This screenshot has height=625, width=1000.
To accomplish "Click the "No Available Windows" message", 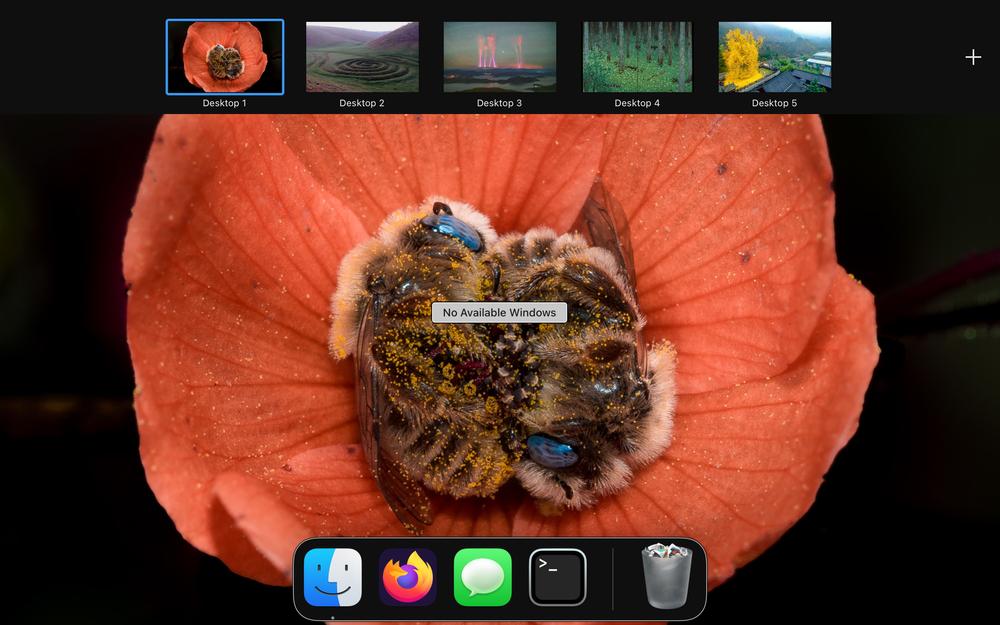I will (499, 313).
